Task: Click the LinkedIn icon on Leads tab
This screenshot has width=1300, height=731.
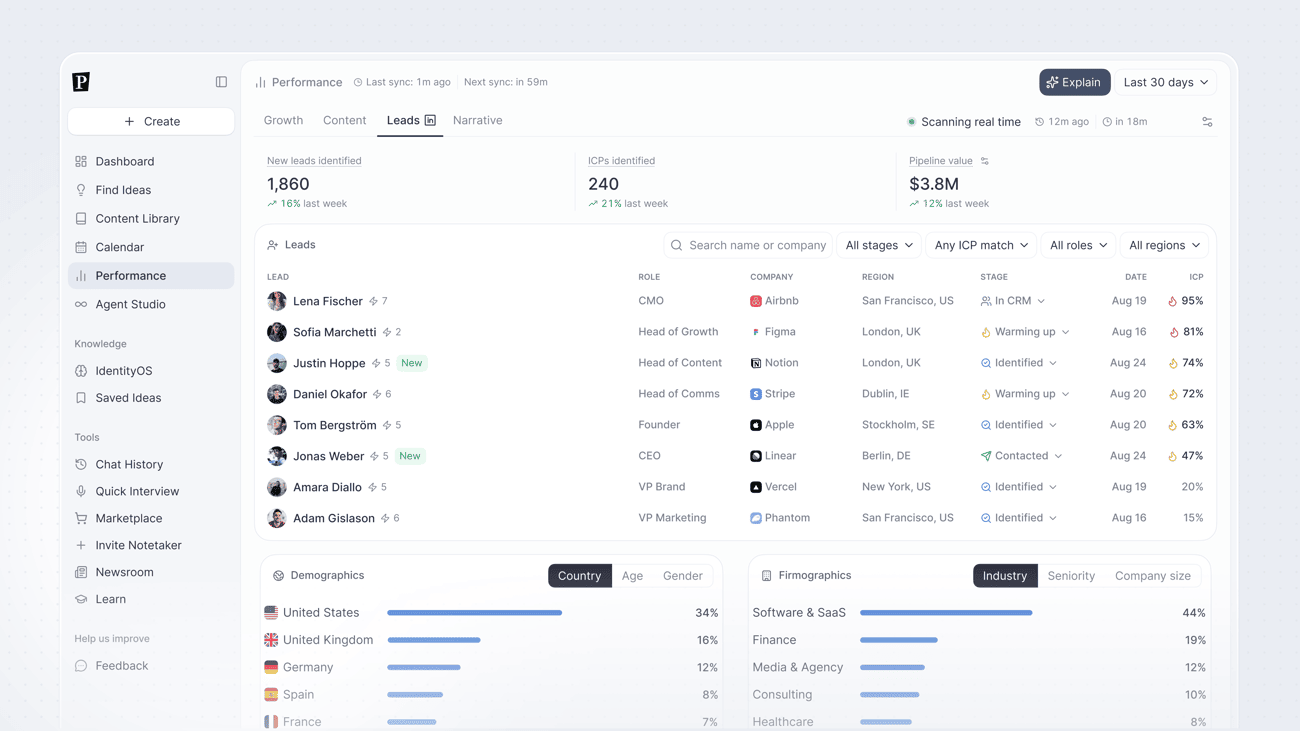Action: click(x=430, y=120)
